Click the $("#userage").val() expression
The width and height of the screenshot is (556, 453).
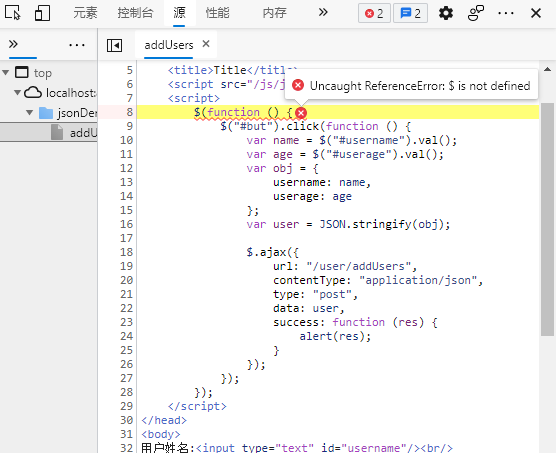tap(374, 154)
